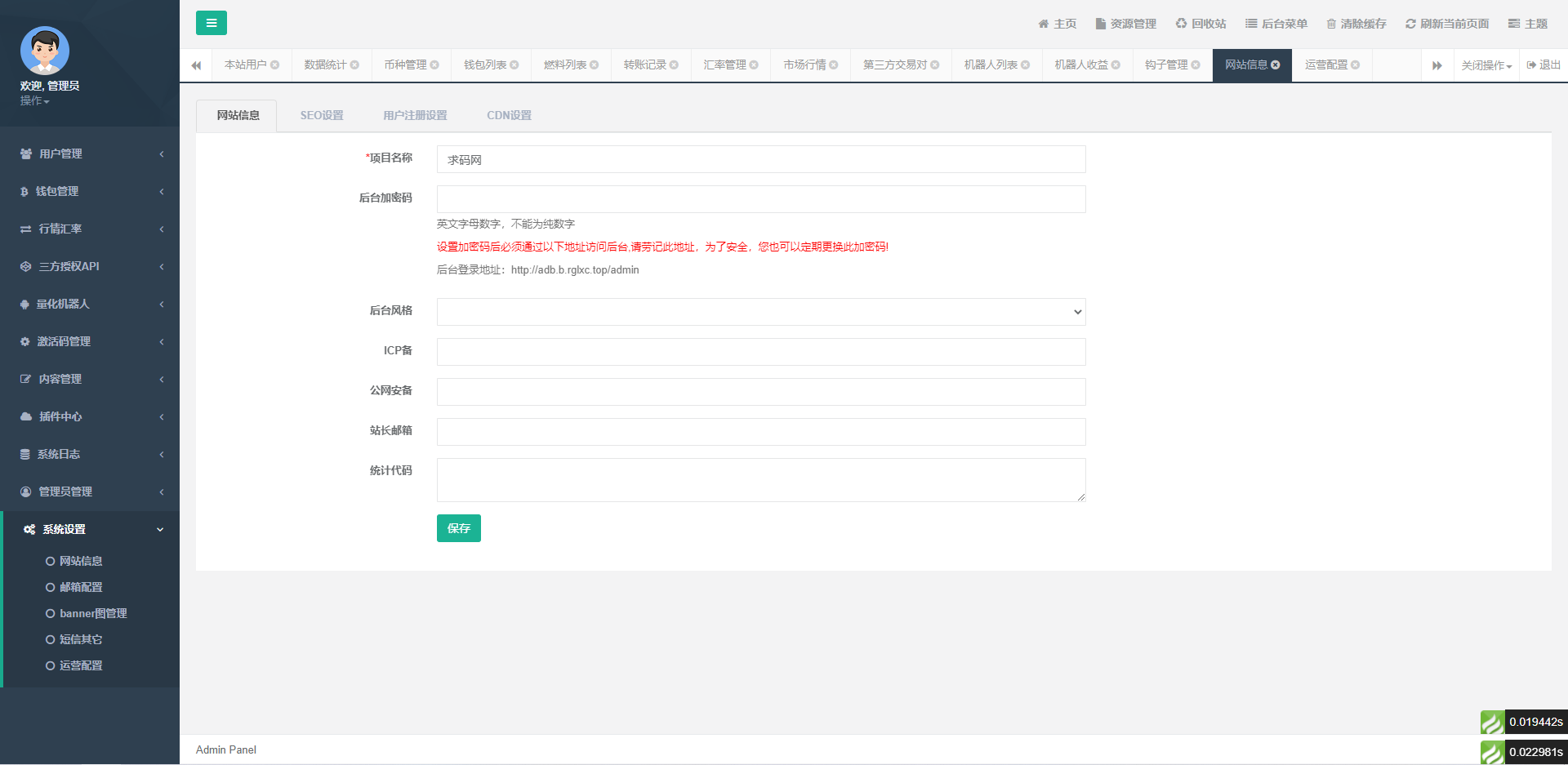Expand the 操作 dropdown under admin avatar
Viewport: 1568px width, 765px height.
click(x=34, y=101)
